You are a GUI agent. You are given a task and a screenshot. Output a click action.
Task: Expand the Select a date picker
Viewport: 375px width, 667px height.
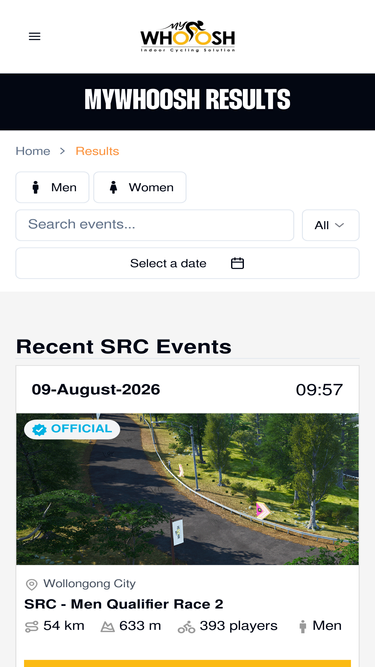coord(188,263)
